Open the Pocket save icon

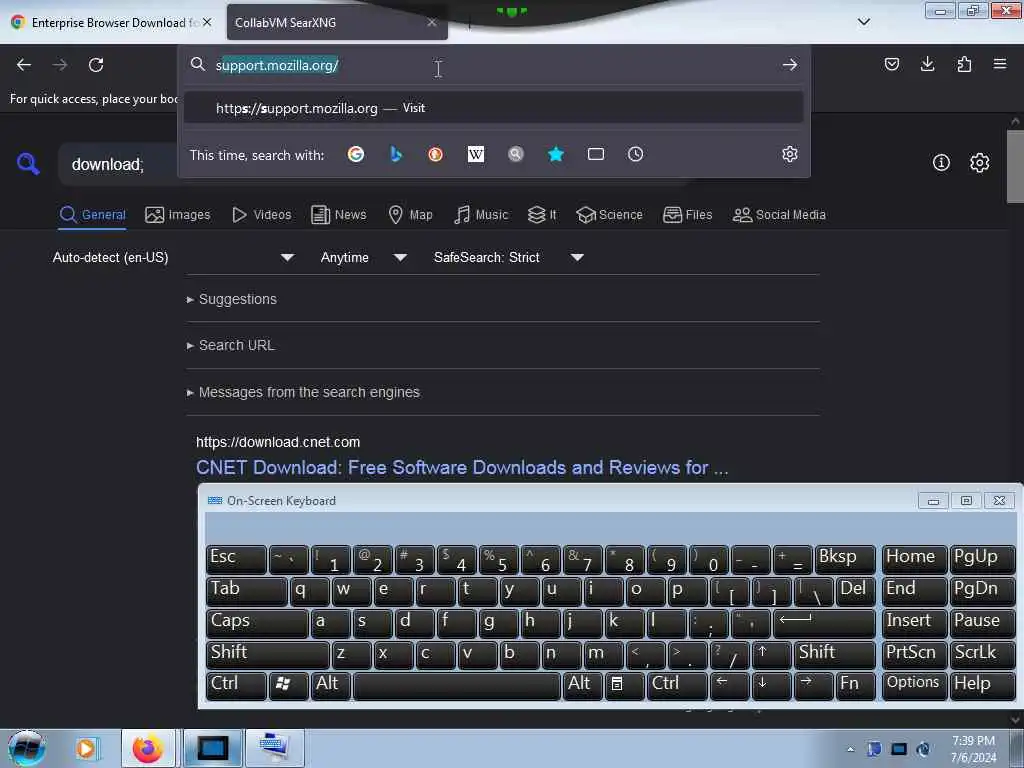pos(891,64)
